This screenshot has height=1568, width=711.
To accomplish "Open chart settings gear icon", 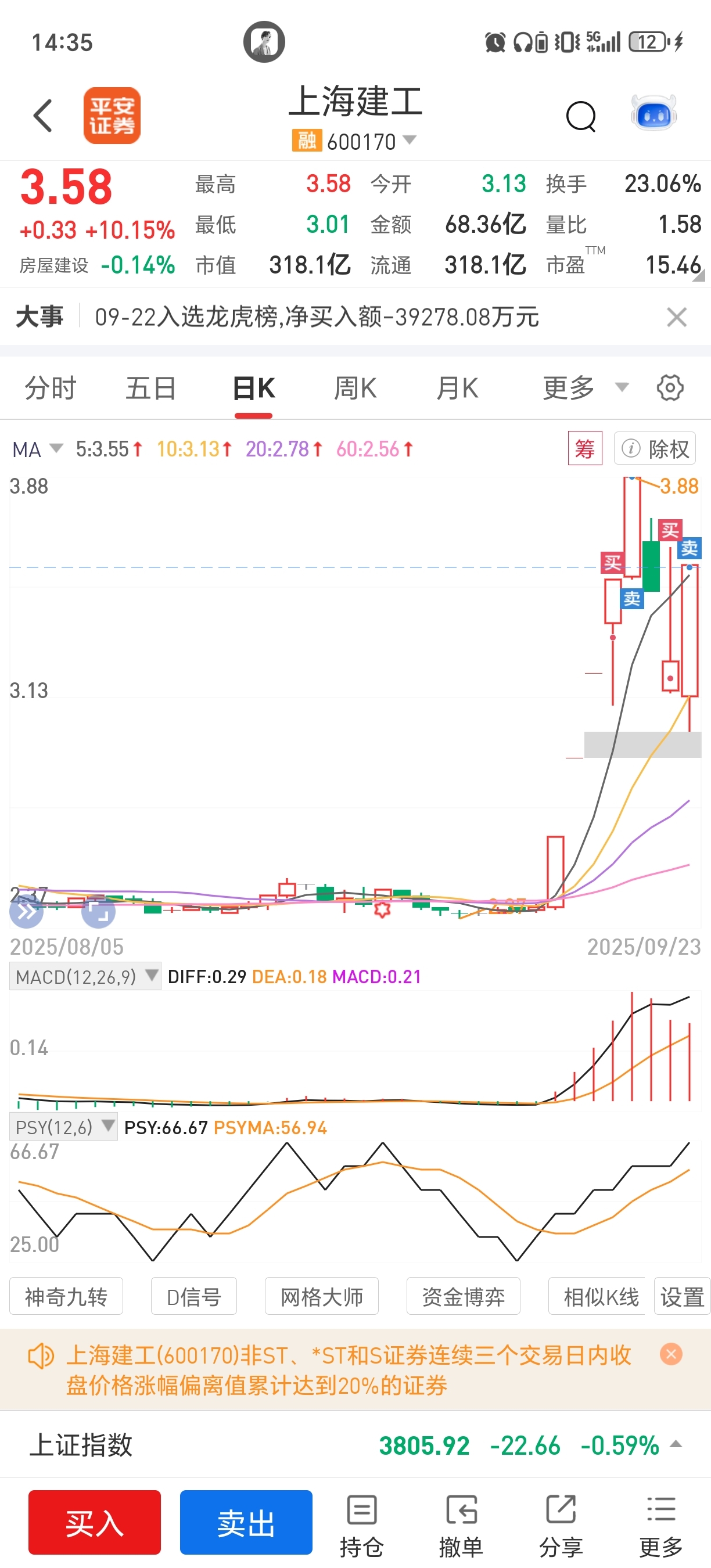I will [670, 388].
